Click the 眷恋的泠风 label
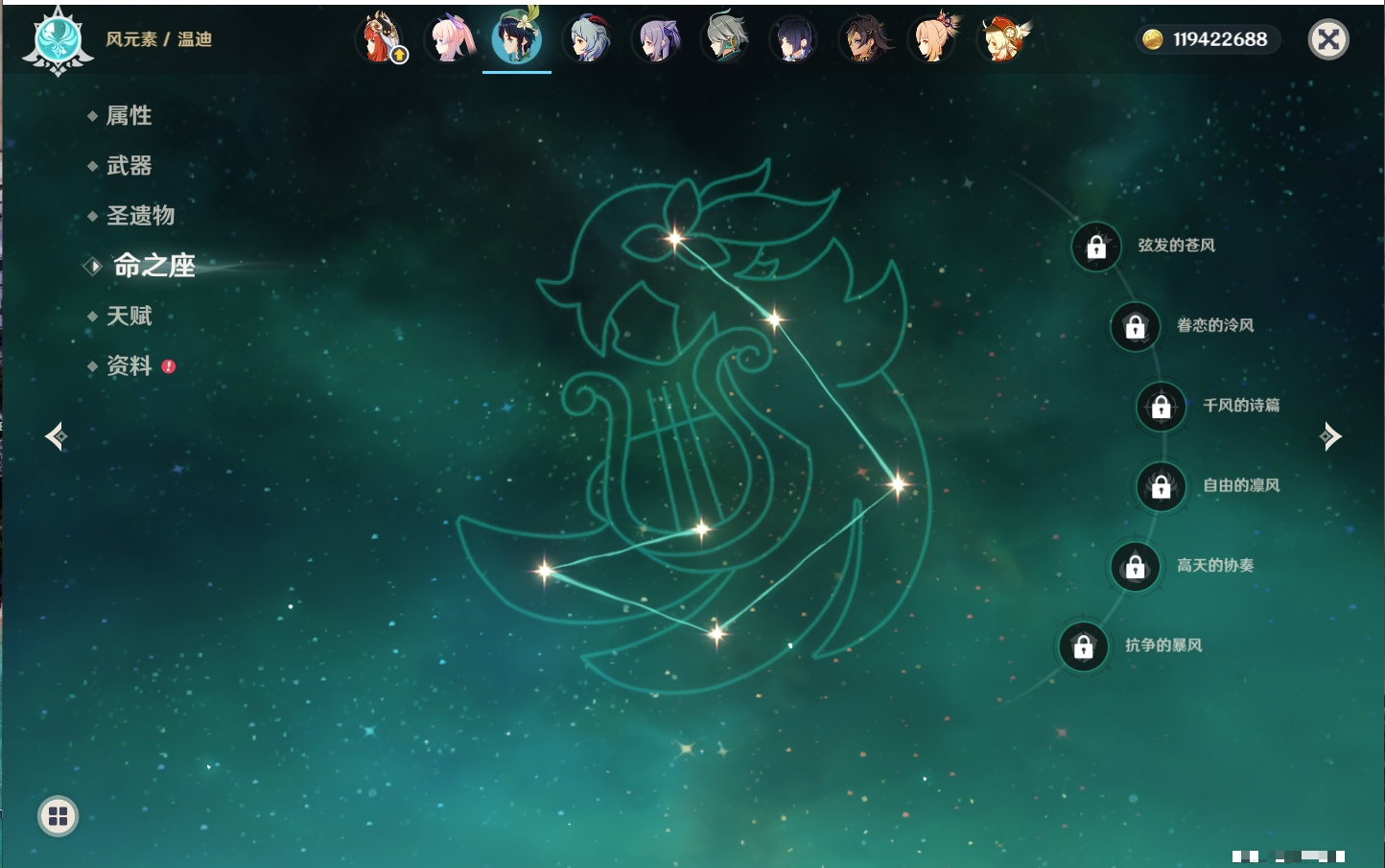This screenshot has height=868, width=1385. point(1215,325)
